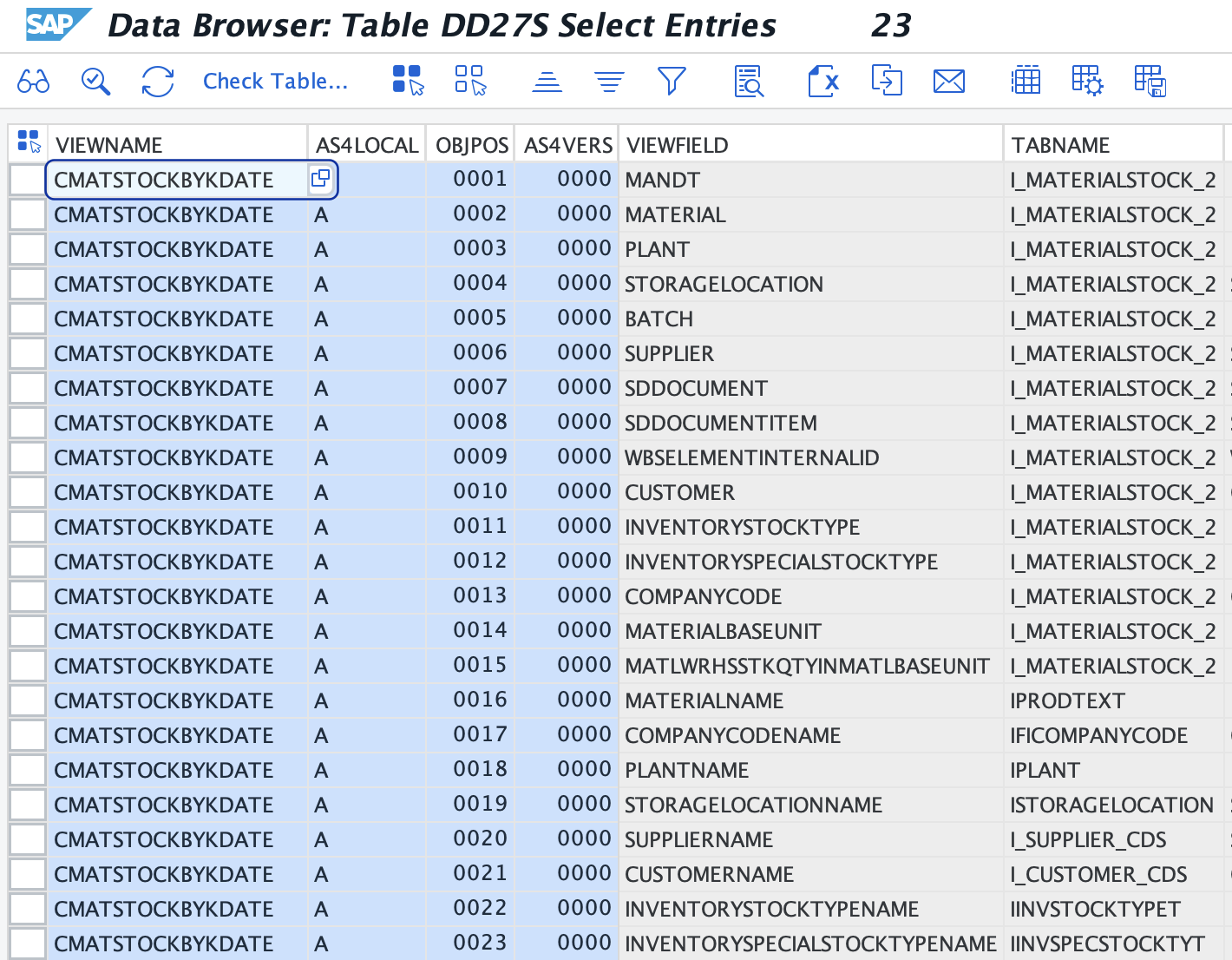Tick the row checkbox for PLANT
This screenshot has height=960, width=1232.
[x=28, y=249]
